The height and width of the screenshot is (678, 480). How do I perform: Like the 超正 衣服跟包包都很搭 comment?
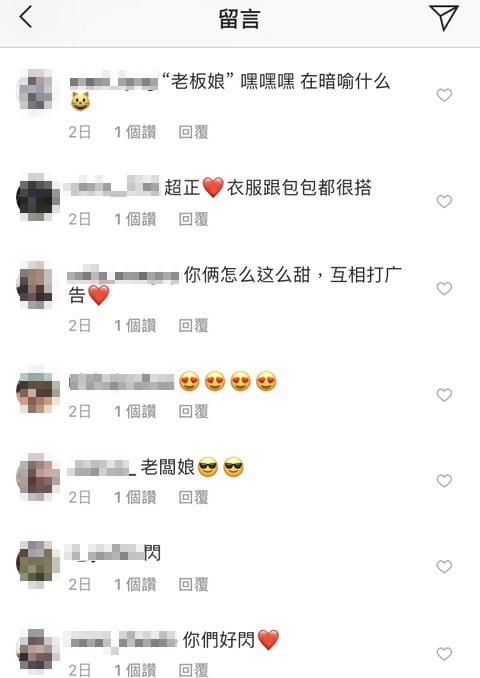click(x=444, y=201)
